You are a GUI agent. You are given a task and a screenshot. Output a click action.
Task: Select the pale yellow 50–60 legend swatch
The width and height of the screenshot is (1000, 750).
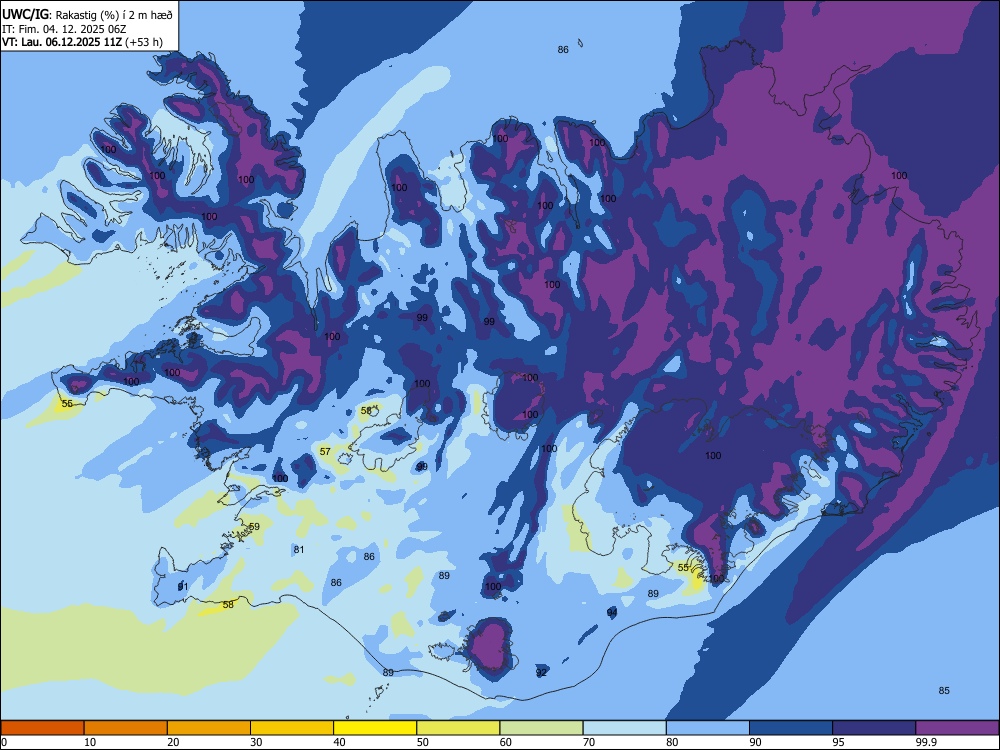point(458,728)
